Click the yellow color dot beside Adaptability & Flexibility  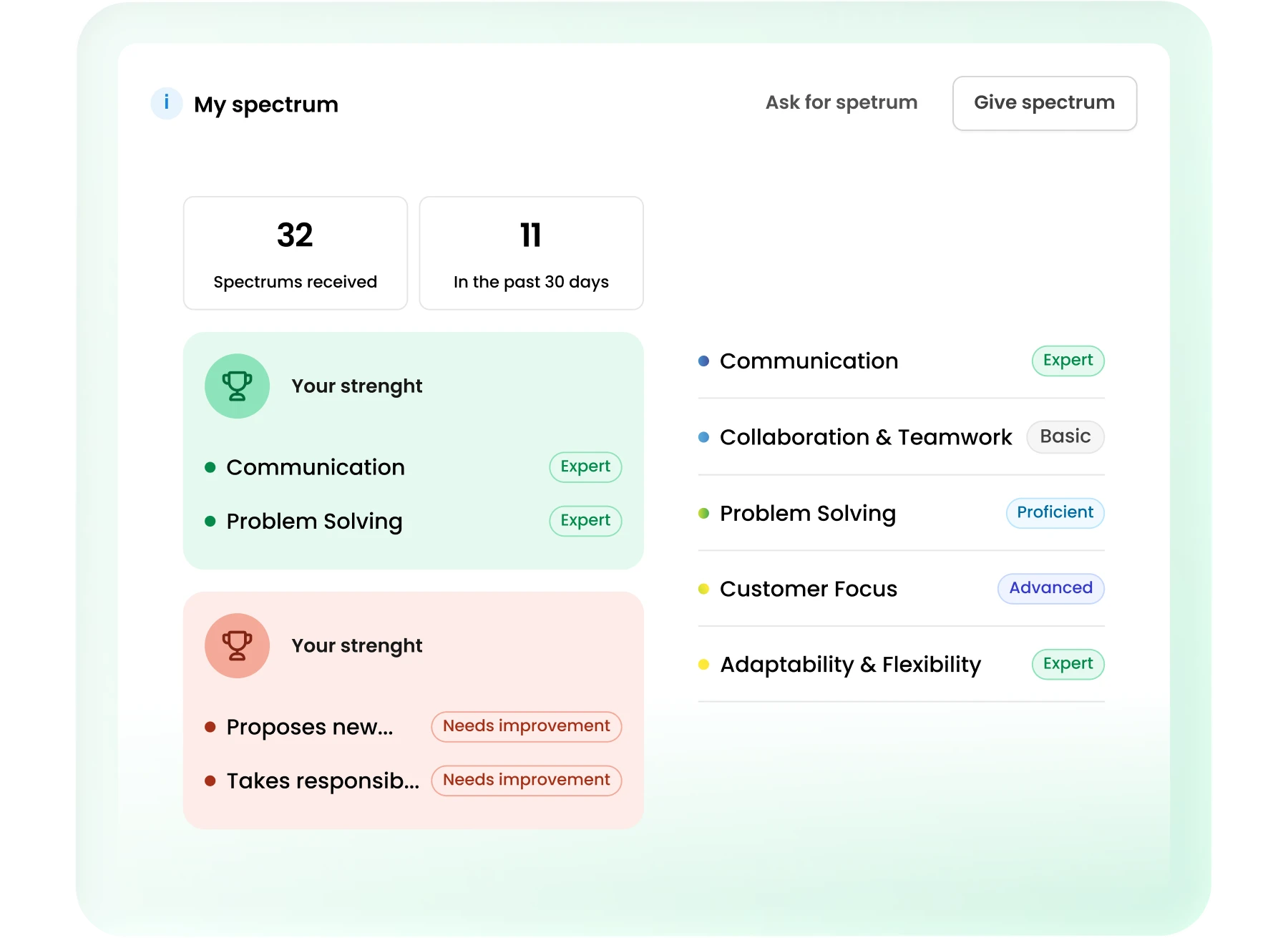[703, 664]
